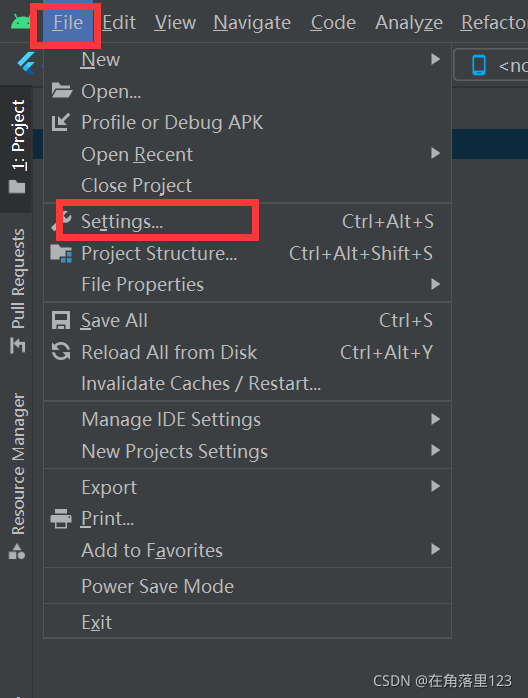Image resolution: width=528 pixels, height=698 pixels.
Task: Open the Edit menu
Action: pos(119,22)
